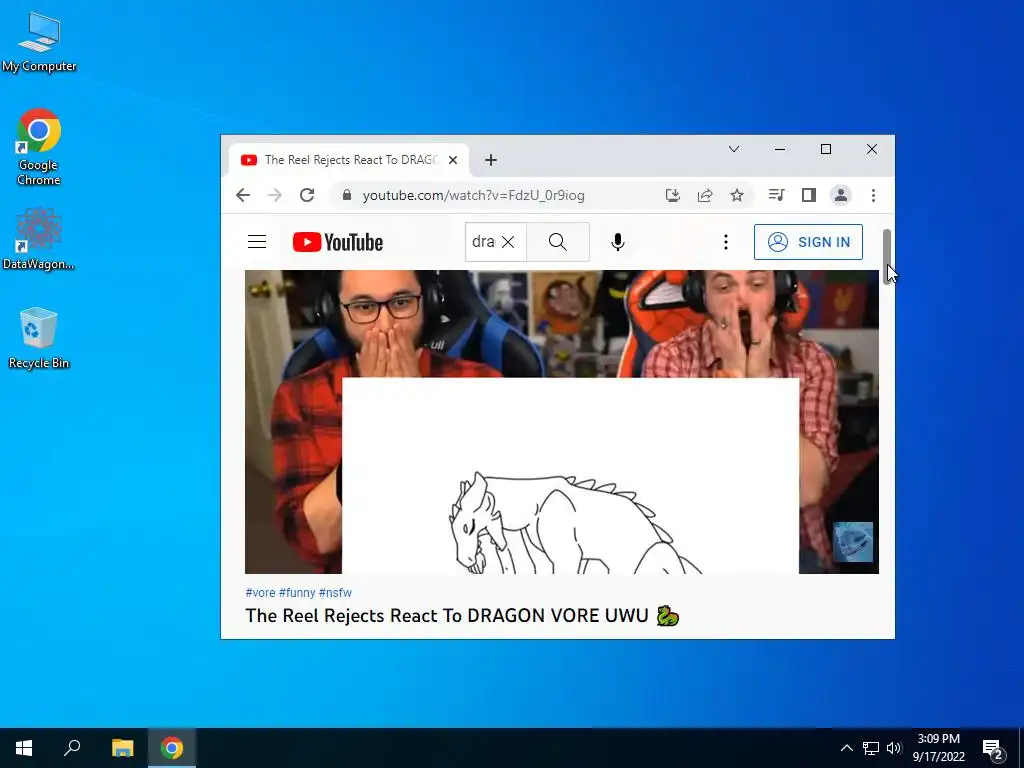Close the Reel Rejects tab
The height and width of the screenshot is (768, 1024).
pos(453,160)
